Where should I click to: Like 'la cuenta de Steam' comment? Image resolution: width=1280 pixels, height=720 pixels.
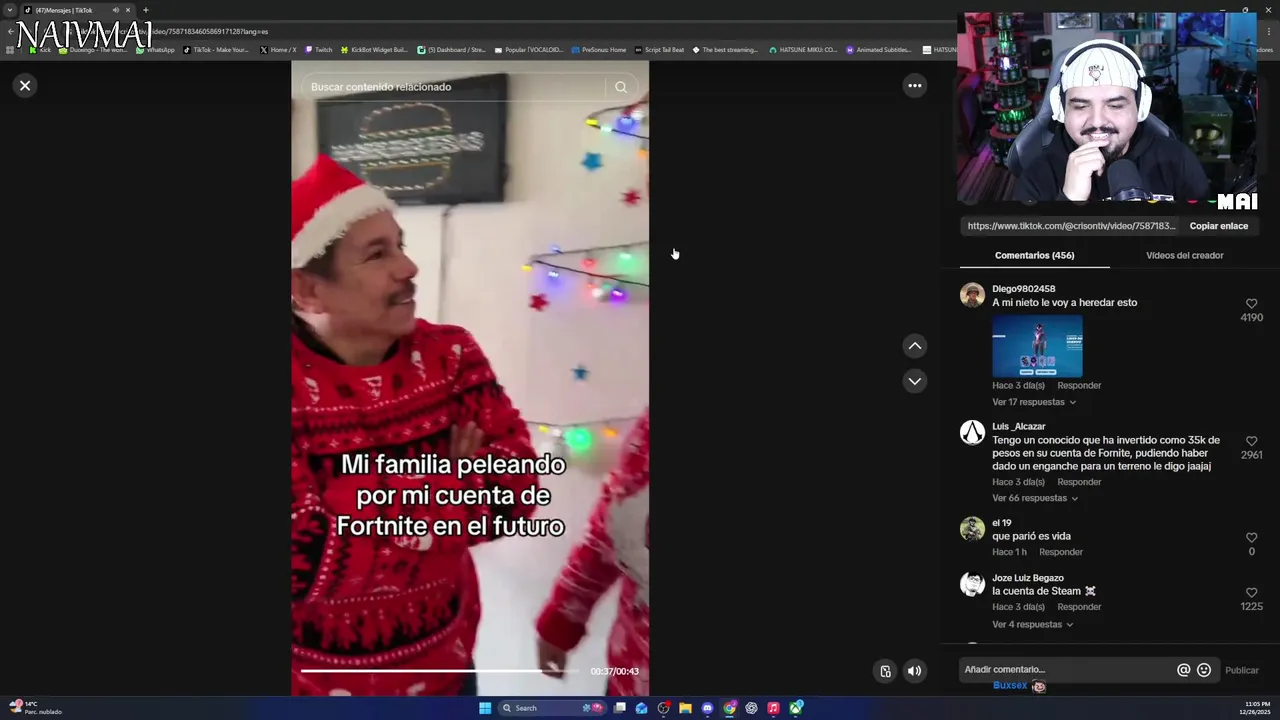pyautogui.click(x=1251, y=593)
